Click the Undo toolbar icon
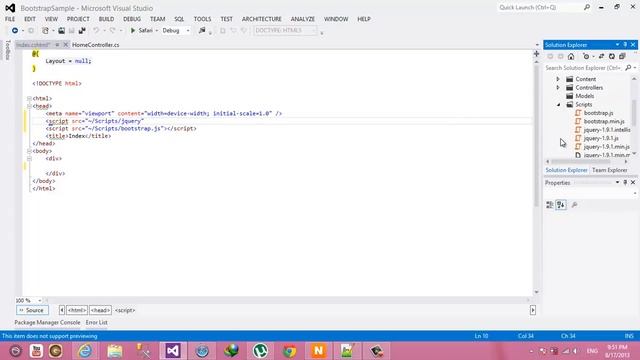Screen dimensions: 640x360 coord(96,31)
